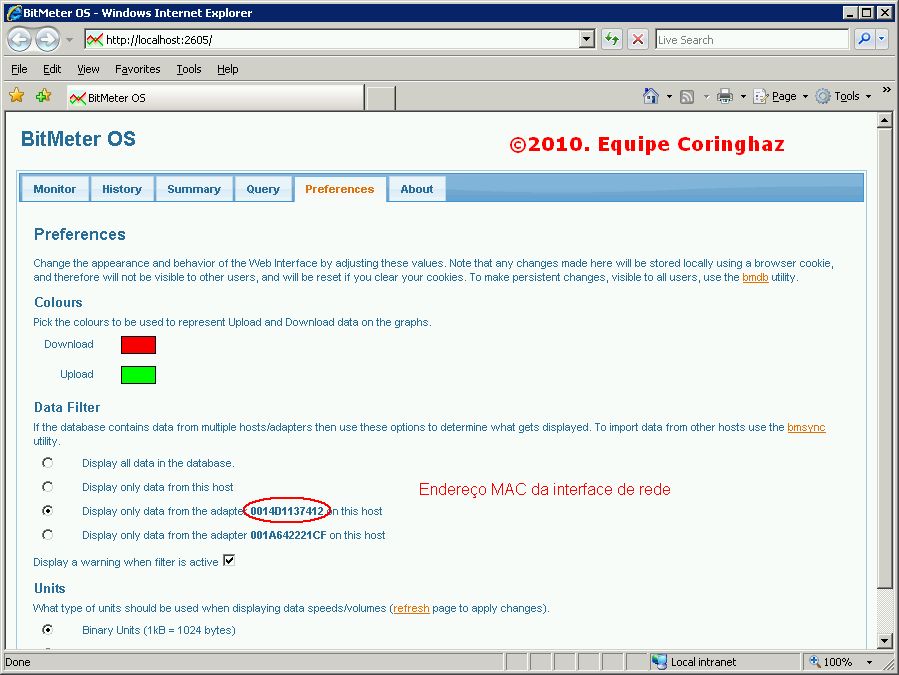Follow the bmdb utility link
The width and height of the screenshot is (899, 675).
[755, 278]
